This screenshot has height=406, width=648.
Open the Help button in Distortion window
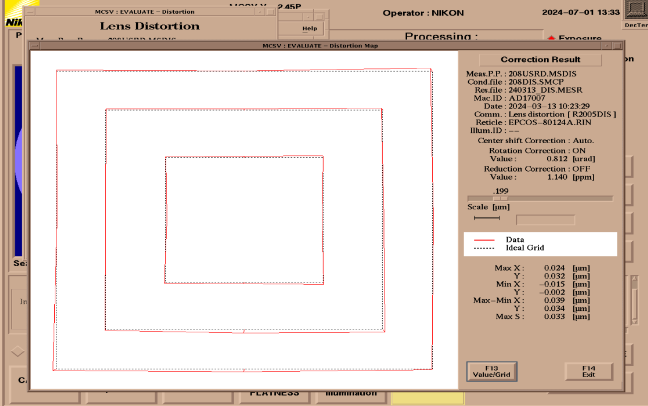tap(309, 28)
